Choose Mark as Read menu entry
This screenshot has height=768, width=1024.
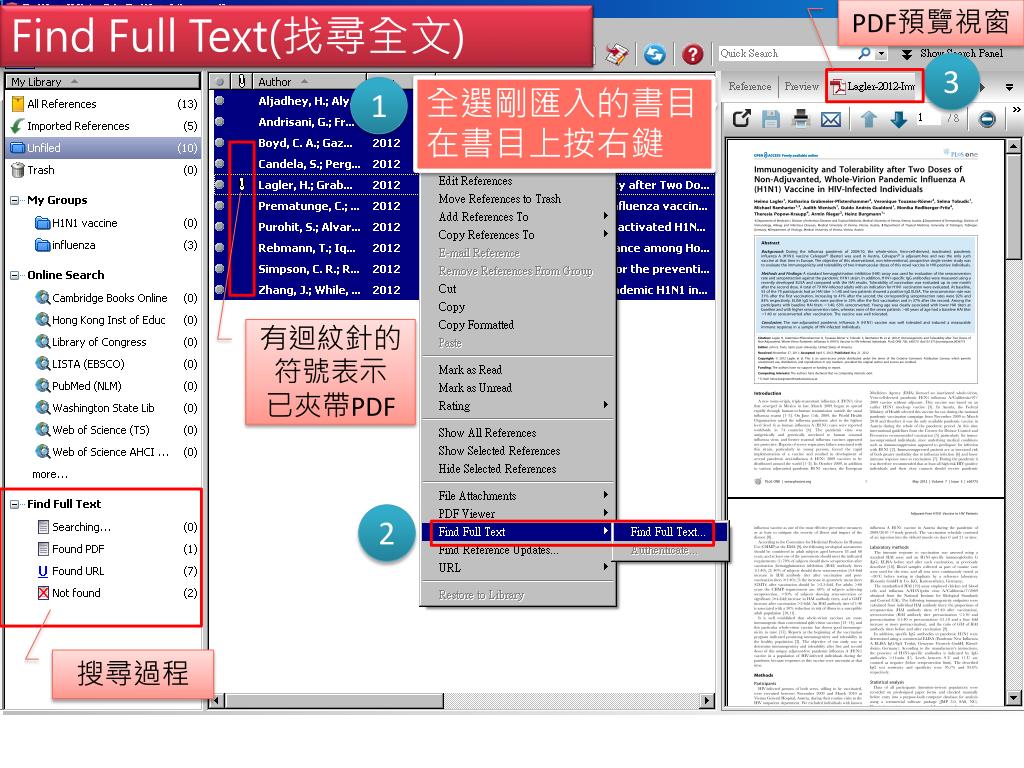click(x=519, y=370)
